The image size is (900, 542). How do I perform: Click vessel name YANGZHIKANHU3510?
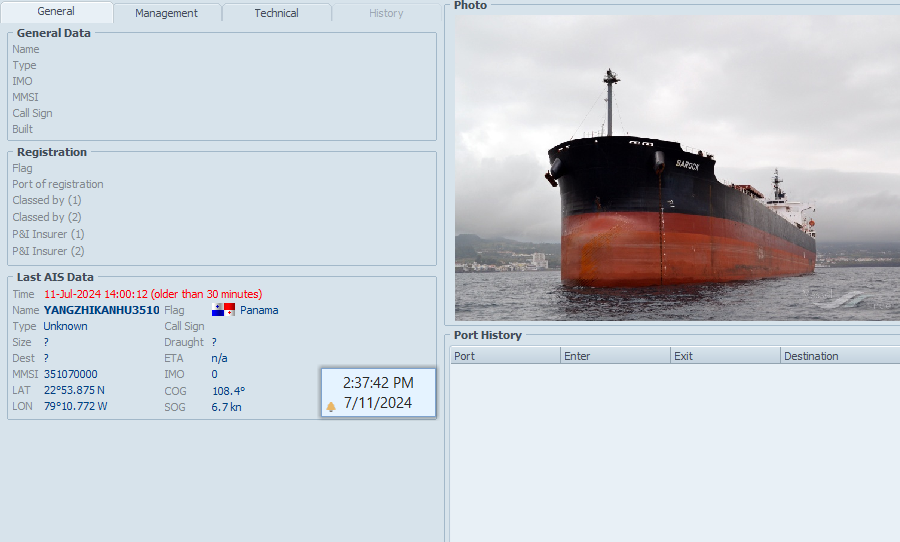click(x=102, y=310)
